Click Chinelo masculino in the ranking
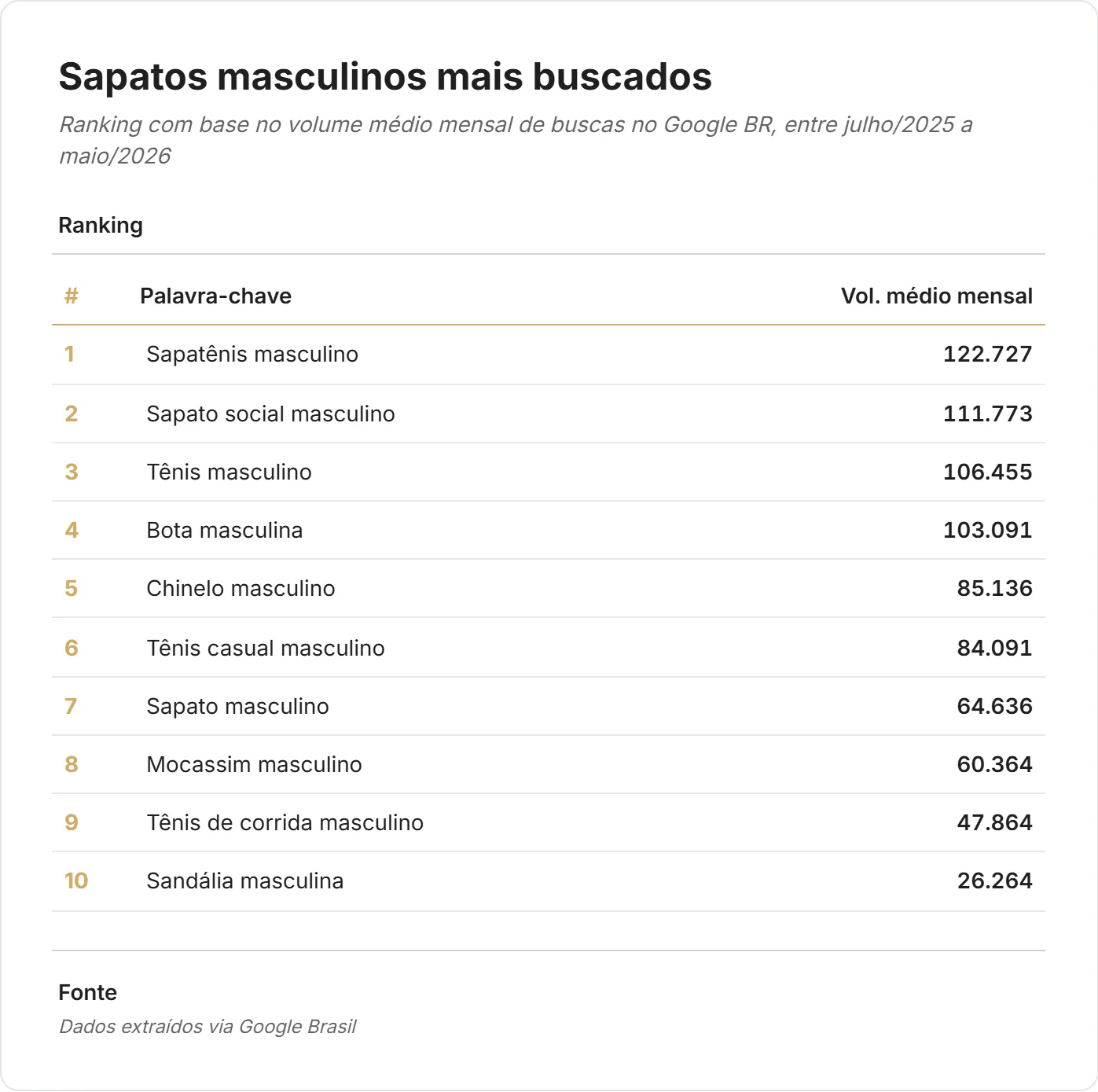Viewport: 1098px width, 1092px height. (241, 588)
